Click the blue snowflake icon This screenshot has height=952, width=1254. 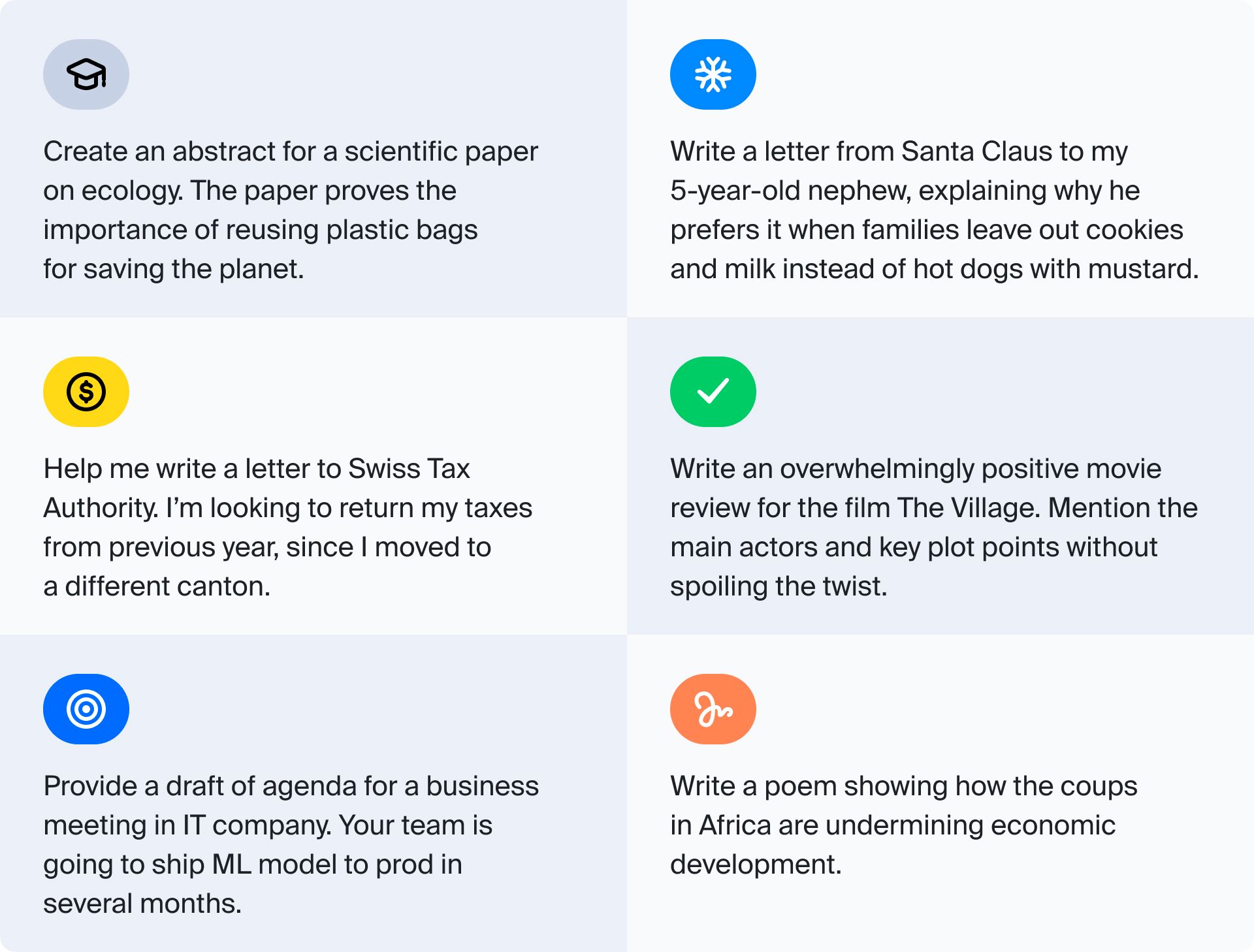coord(713,74)
